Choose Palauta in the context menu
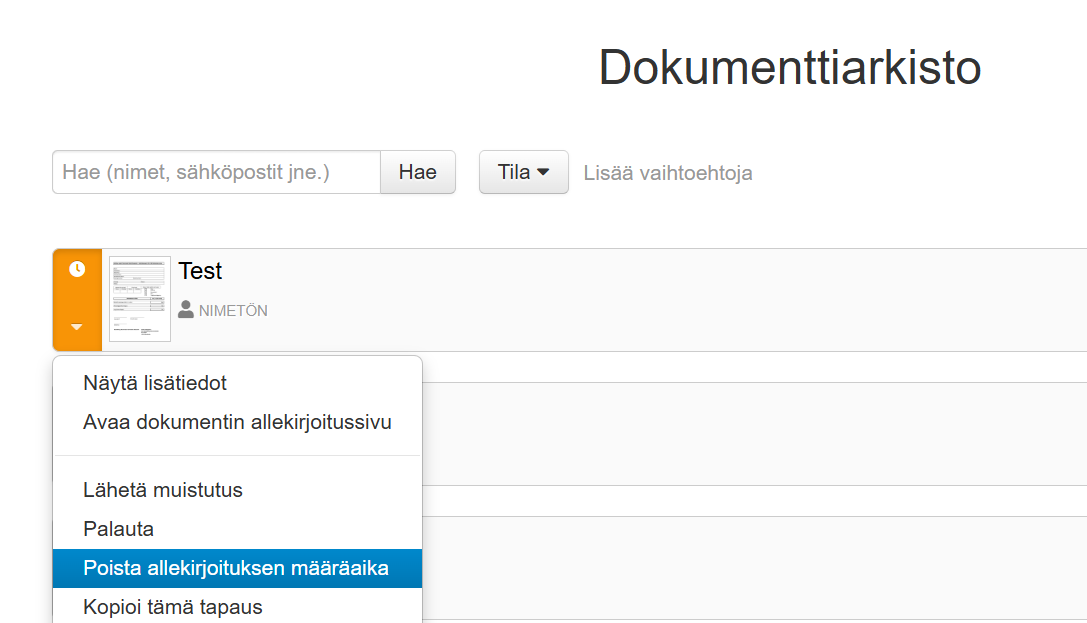This screenshot has height=623, width=1087. [237, 529]
